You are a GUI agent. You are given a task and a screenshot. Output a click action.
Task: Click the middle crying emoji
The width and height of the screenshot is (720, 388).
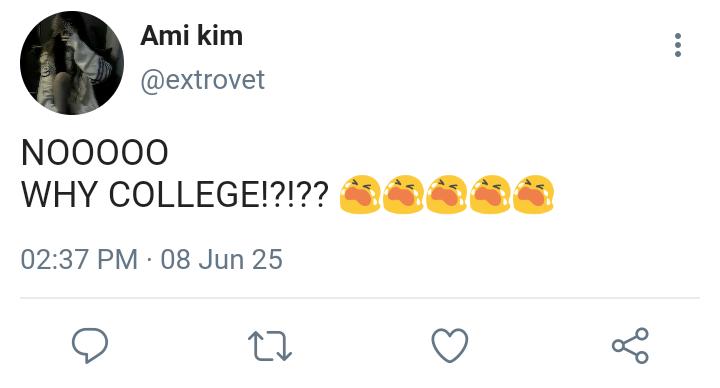pos(447,194)
